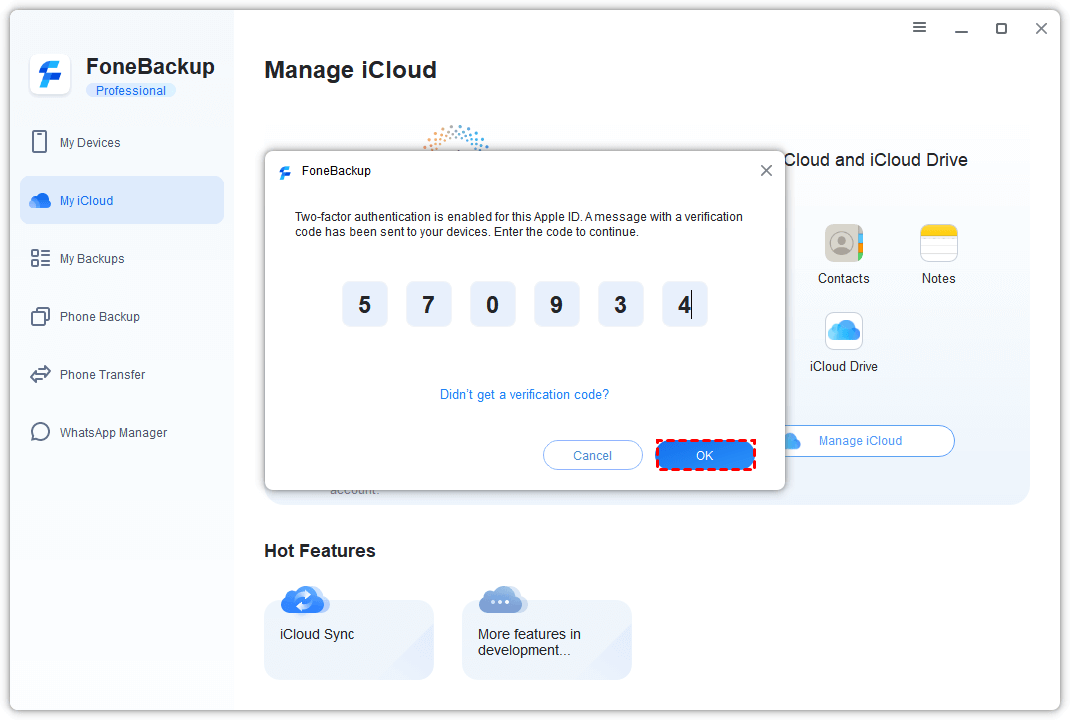This screenshot has height=720, width=1070.
Task: Click the iCloud Drive label
Action: coord(843,366)
